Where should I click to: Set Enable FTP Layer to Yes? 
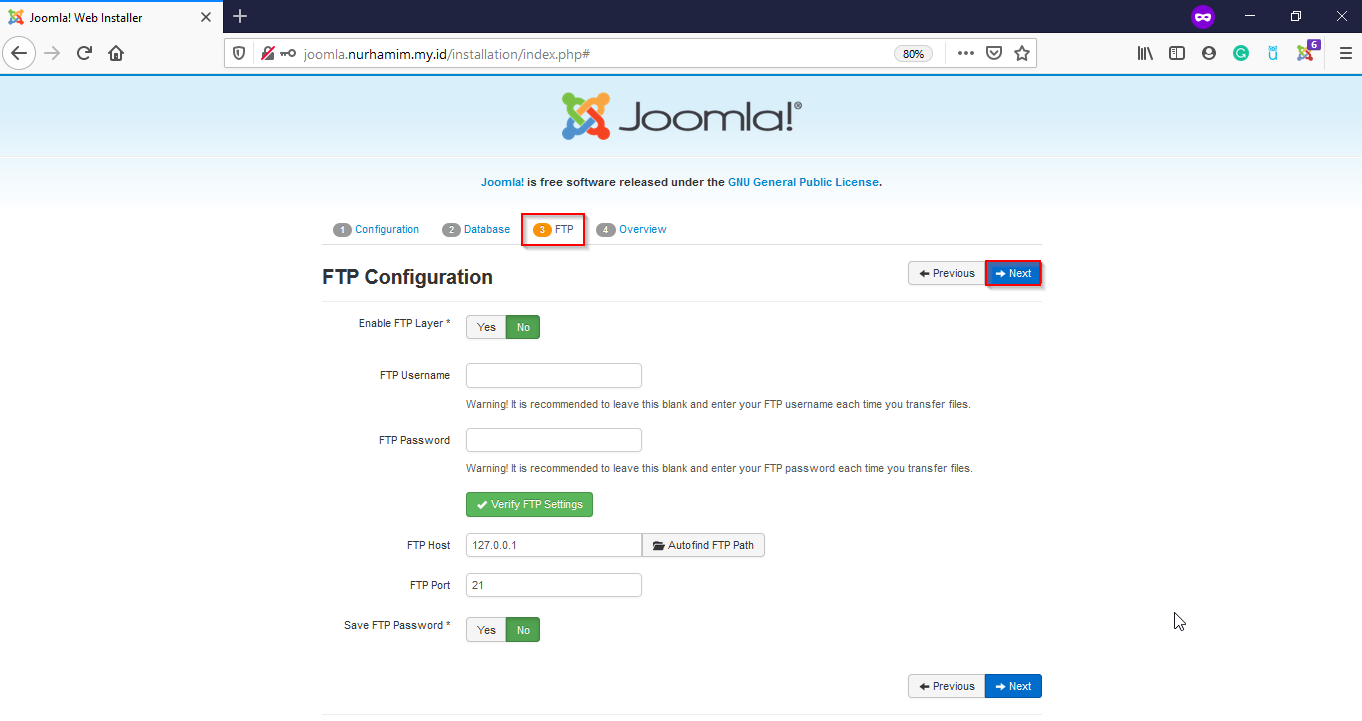(x=486, y=327)
